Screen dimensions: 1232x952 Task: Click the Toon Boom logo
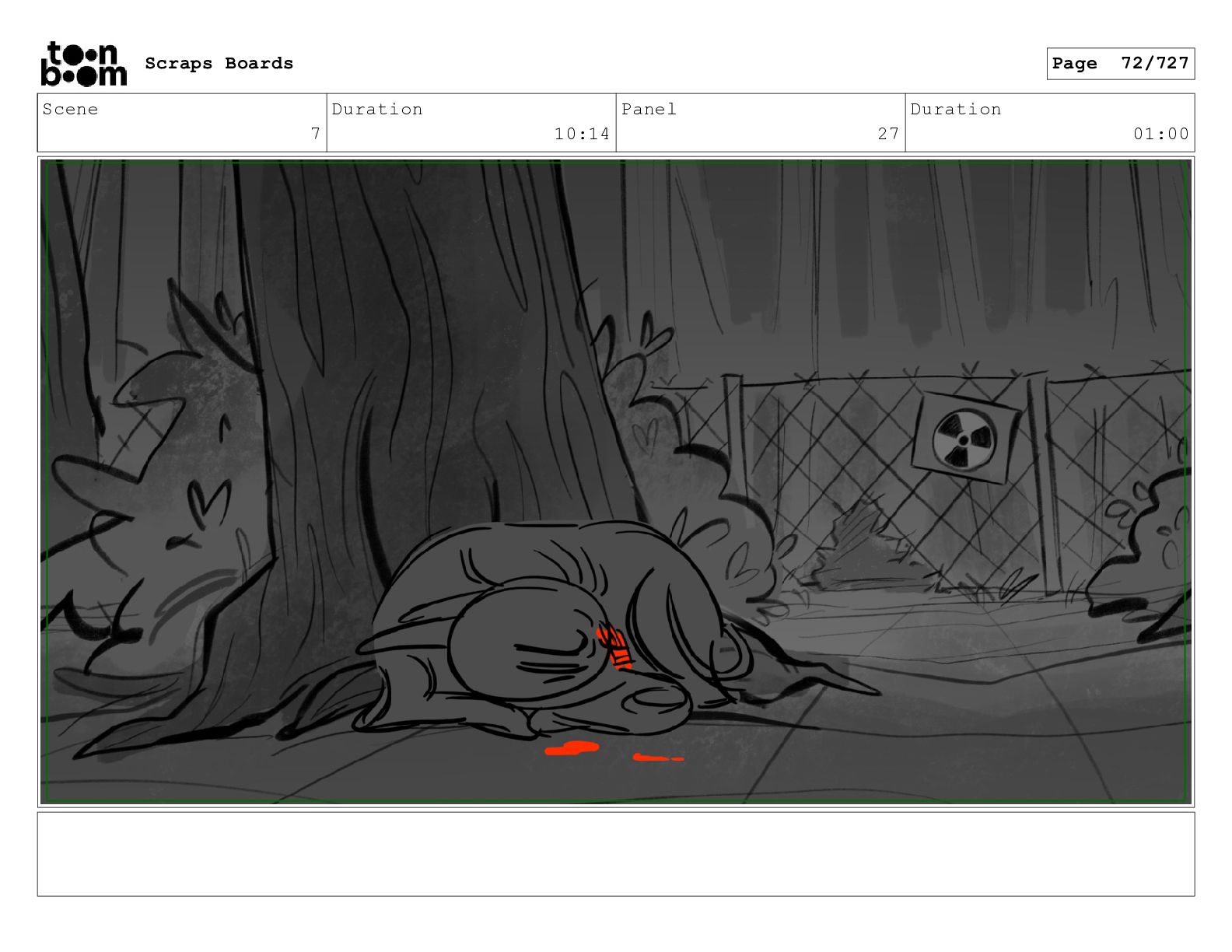(83, 63)
